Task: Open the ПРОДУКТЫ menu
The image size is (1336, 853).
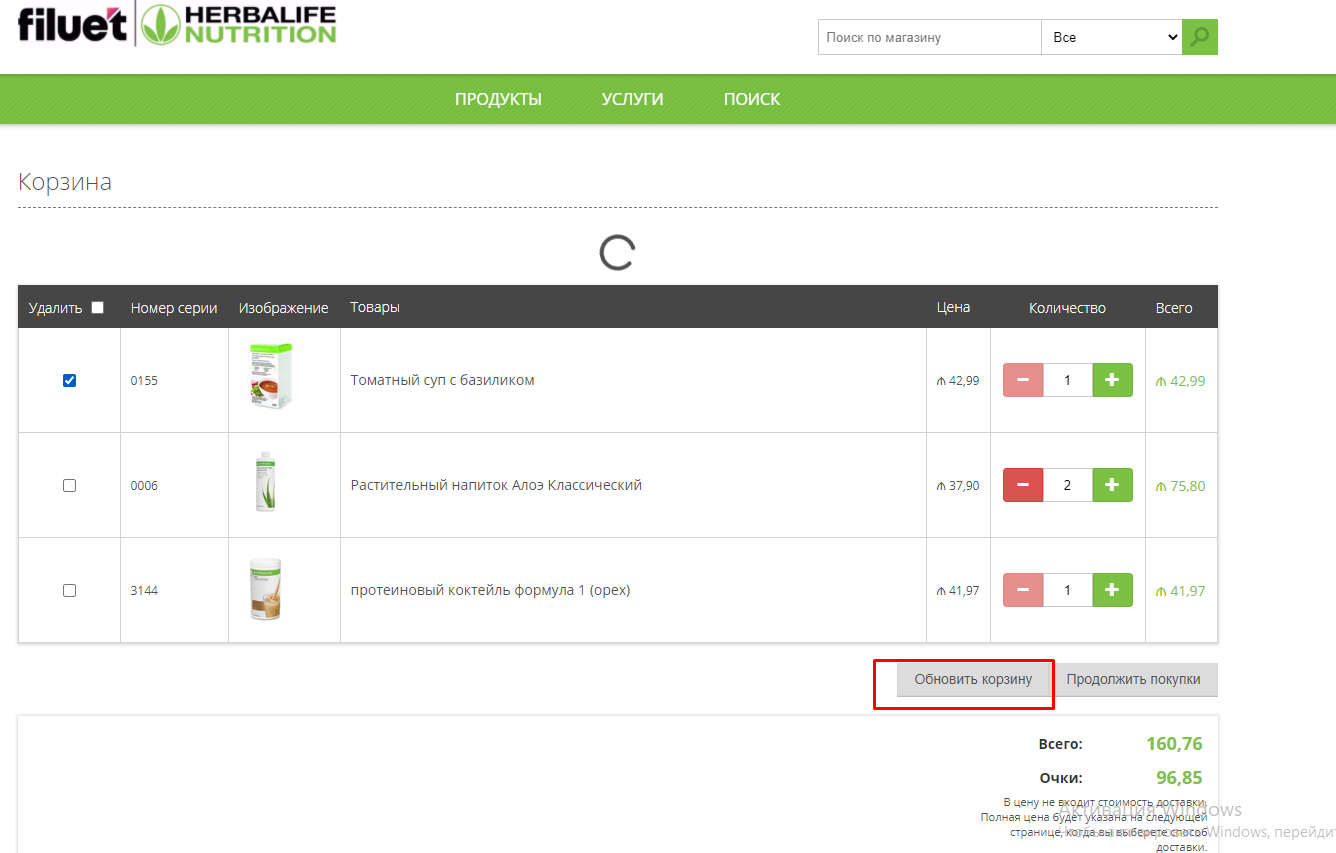Action: pyautogui.click(x=498, y=99)
